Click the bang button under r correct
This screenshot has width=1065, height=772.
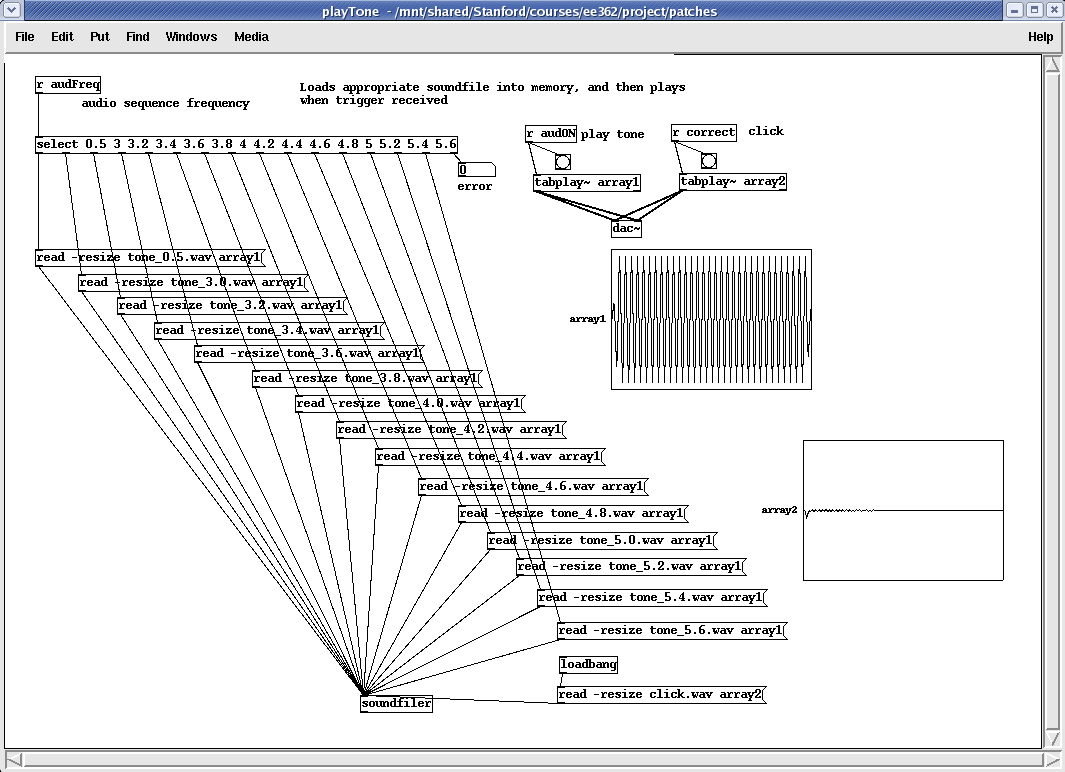[708, 161]
